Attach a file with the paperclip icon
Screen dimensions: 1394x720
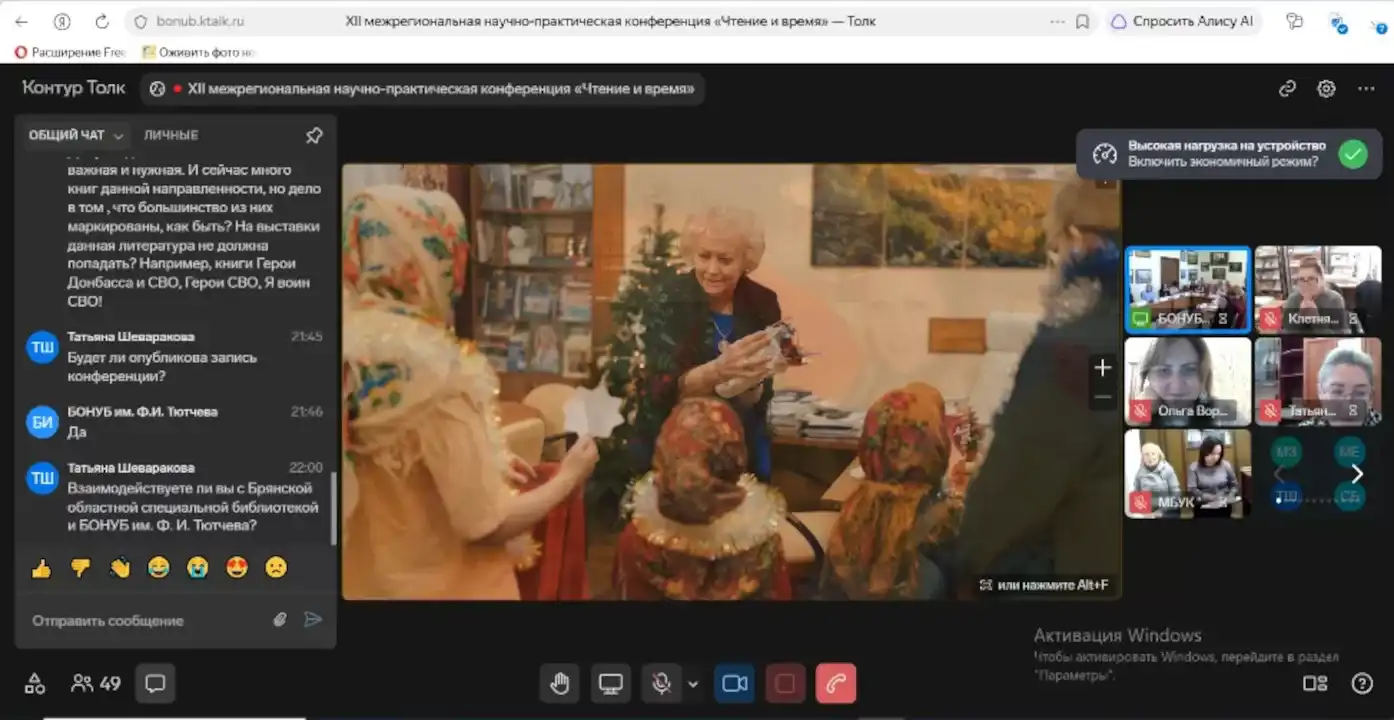[x=280, y=620]
